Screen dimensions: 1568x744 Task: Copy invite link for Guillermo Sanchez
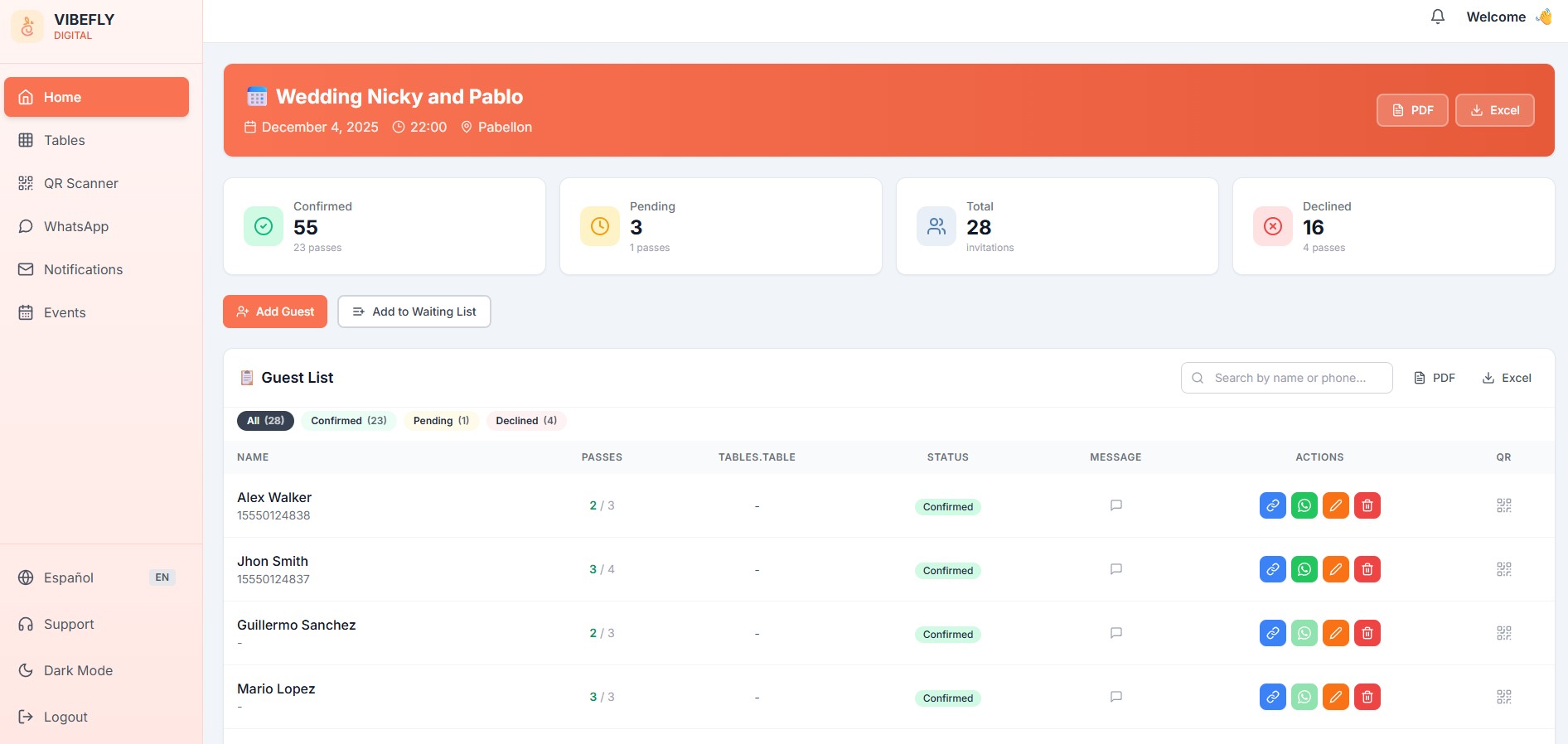1273,633
